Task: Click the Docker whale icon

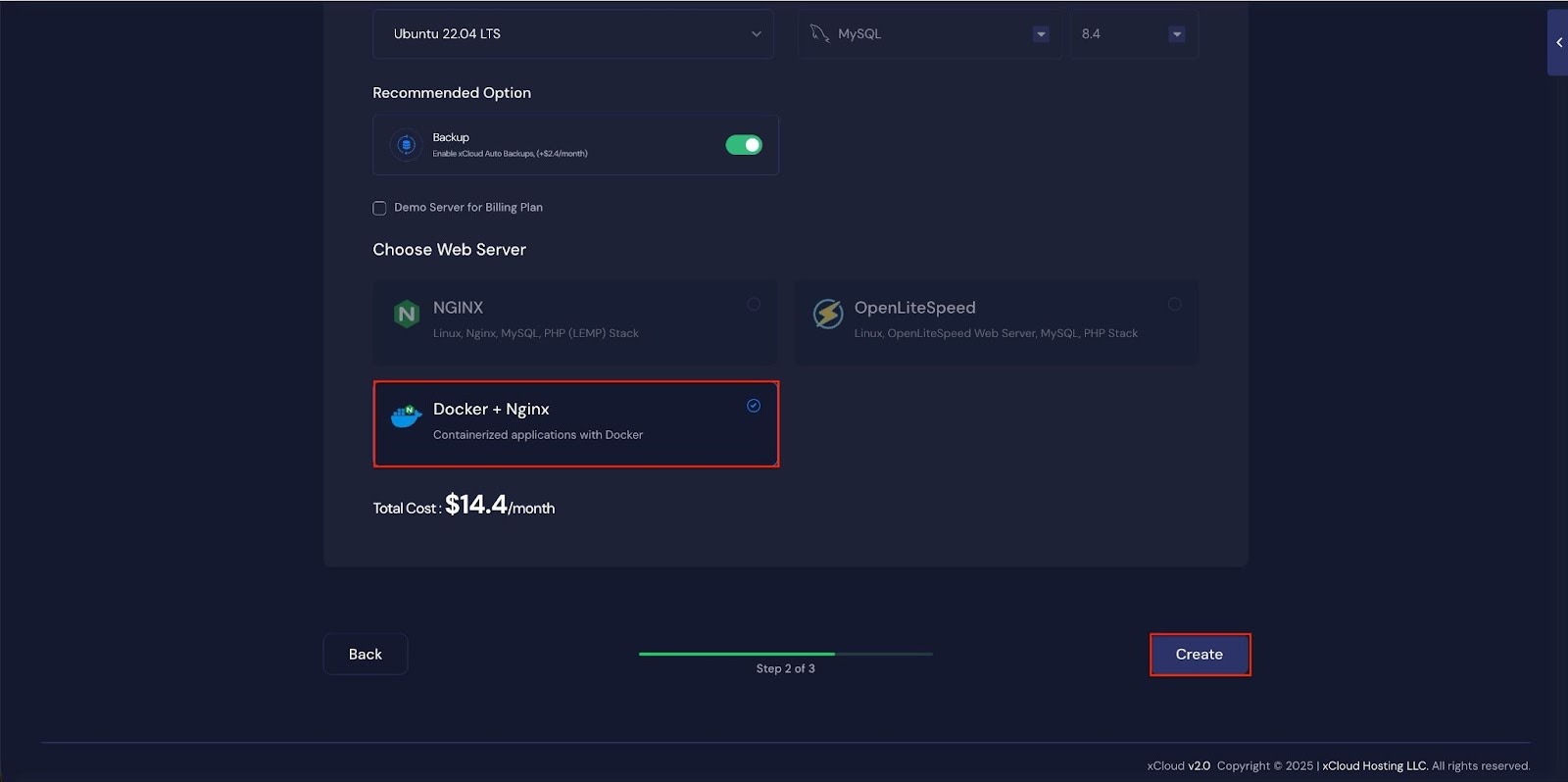Action: pos(406,416)
